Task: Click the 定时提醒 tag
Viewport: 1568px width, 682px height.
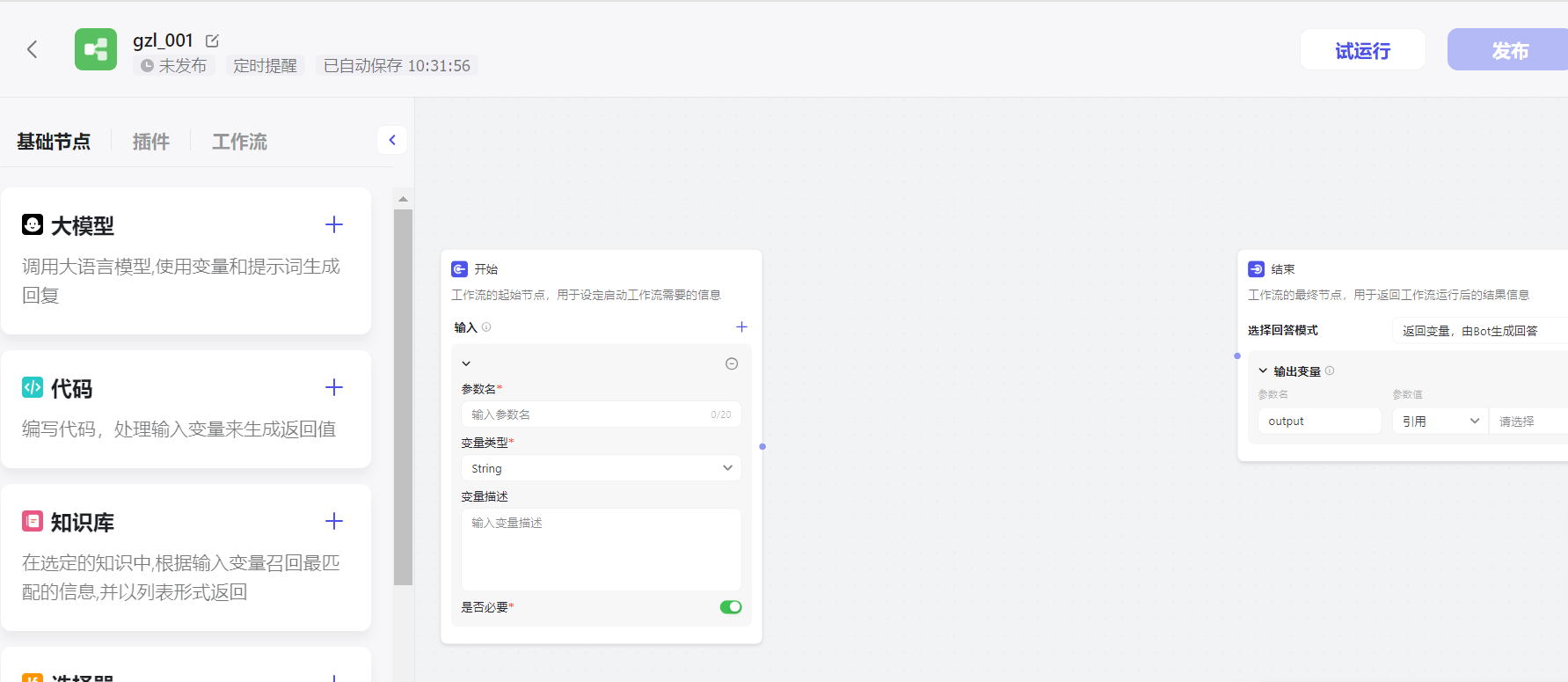Action: 265,66
